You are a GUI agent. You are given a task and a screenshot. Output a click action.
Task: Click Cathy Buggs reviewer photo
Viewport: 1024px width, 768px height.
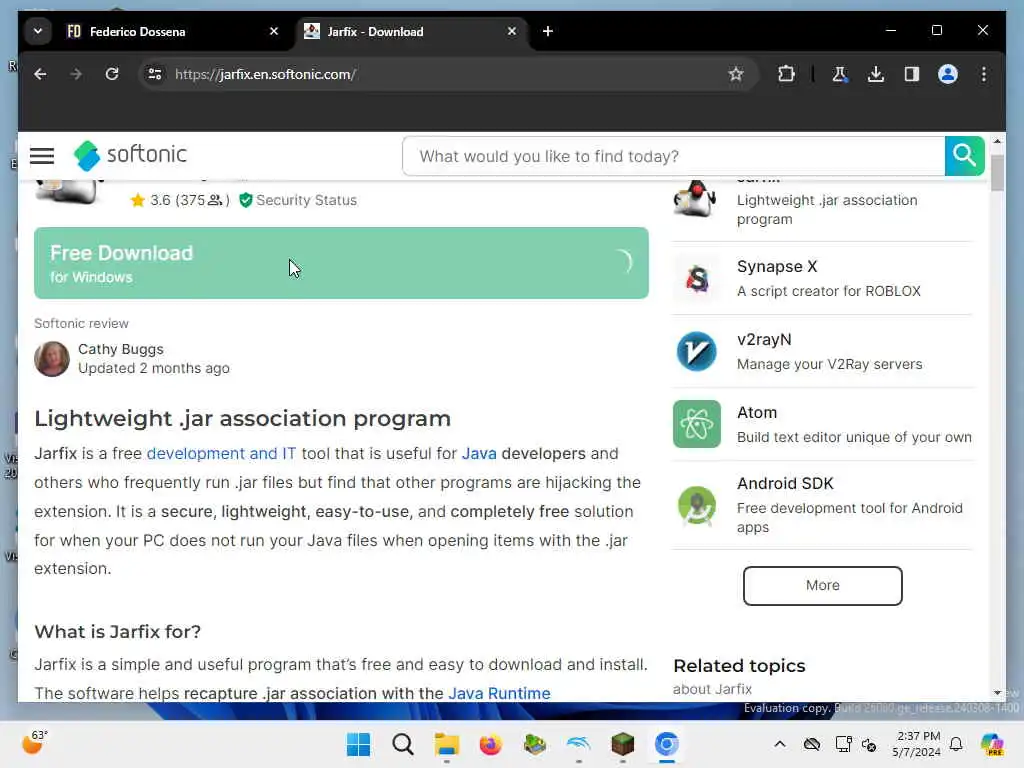(x=52, y=359)
